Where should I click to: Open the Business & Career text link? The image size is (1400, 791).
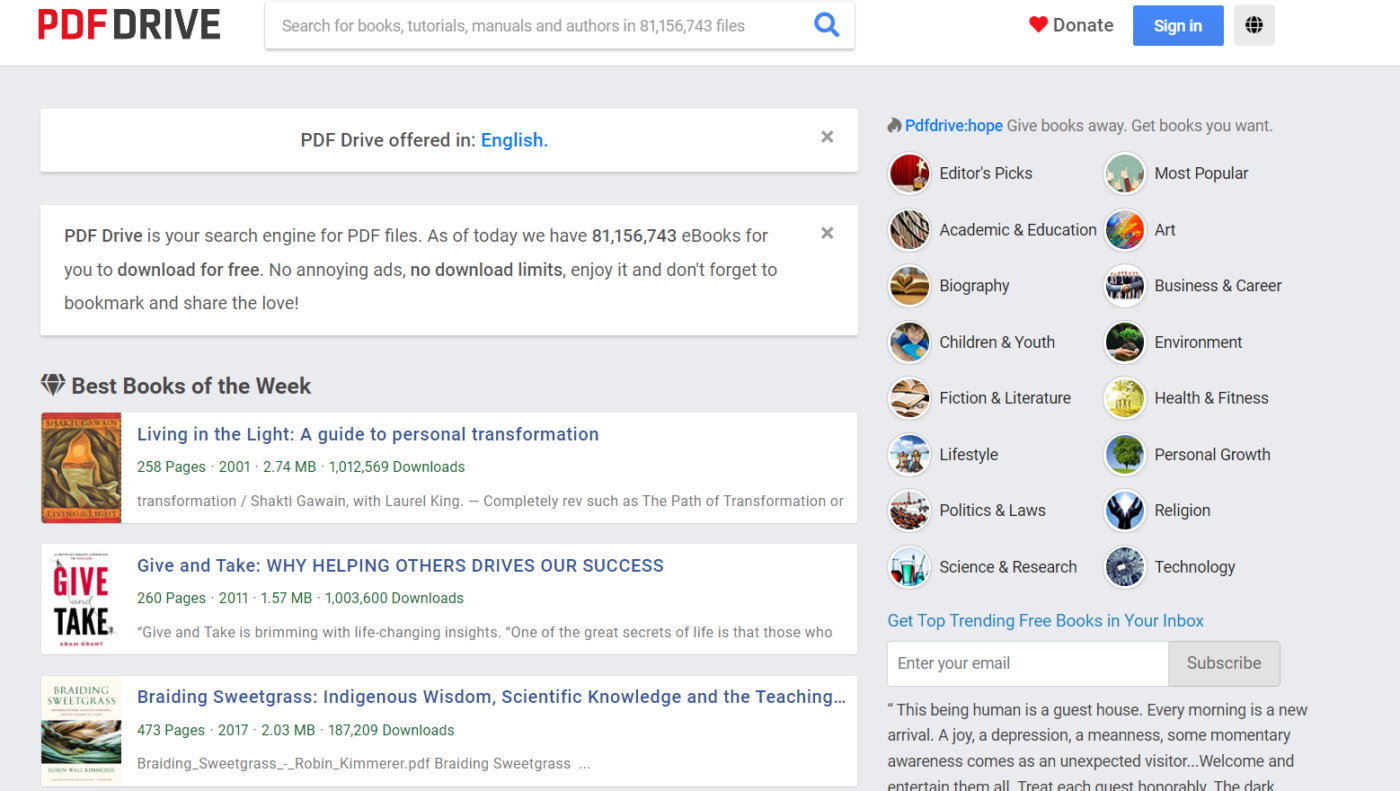[1218, 285]
